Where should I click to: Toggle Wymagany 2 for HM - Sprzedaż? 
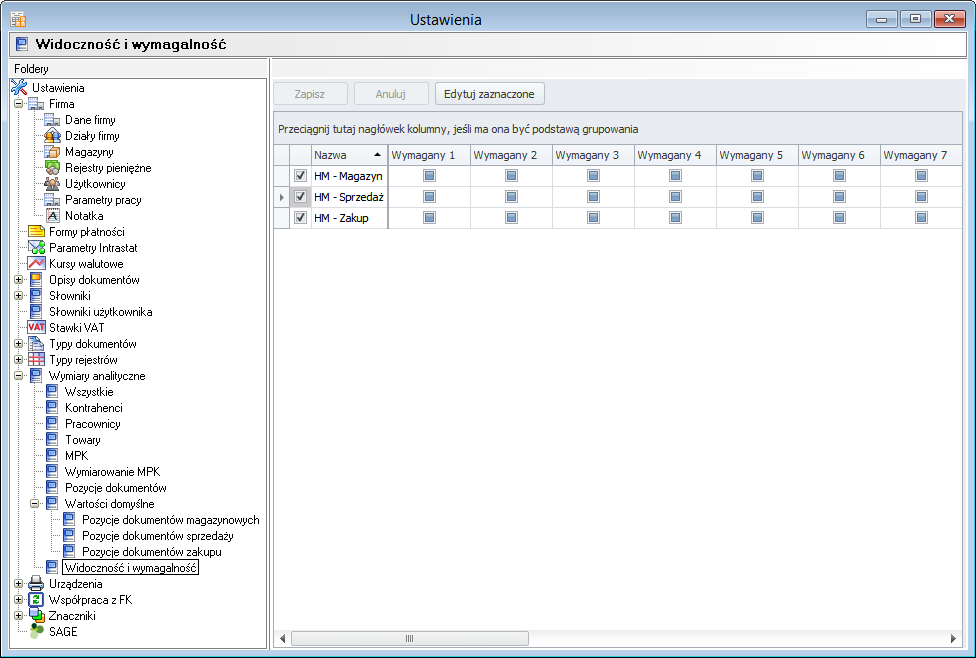coord(512,197)
